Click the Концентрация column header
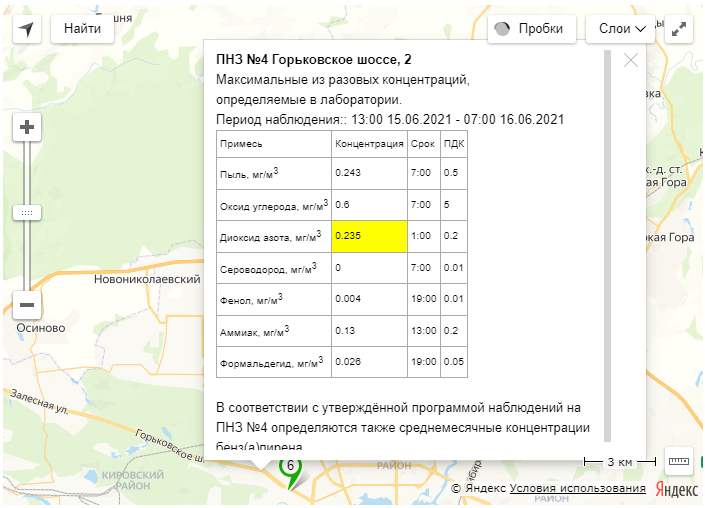Image resolution: width=705 pixels, height=508 pixels. click(369, 144)
